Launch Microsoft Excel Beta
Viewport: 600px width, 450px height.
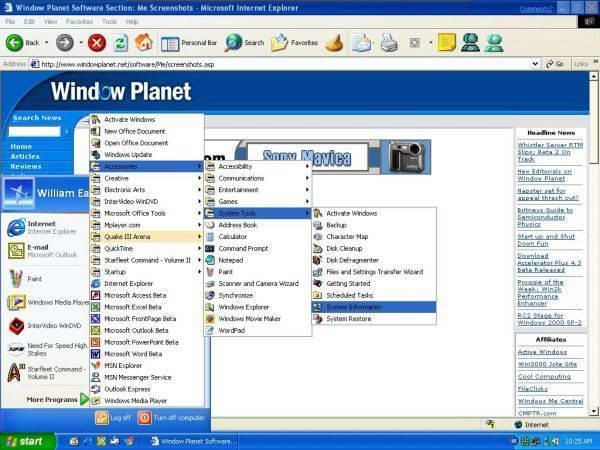[147, 307]
